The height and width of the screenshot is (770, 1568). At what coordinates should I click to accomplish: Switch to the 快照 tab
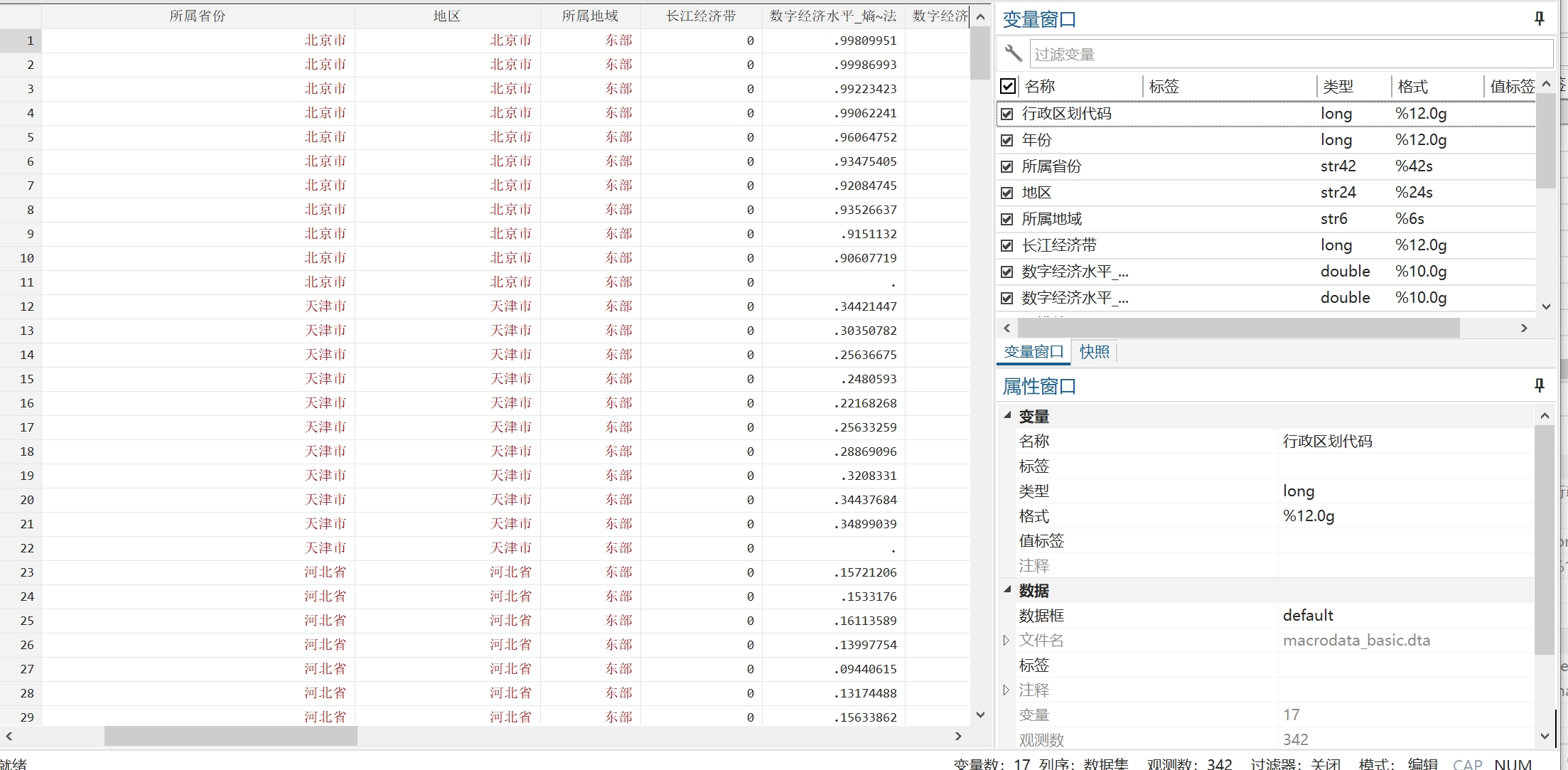point(1094,352)
